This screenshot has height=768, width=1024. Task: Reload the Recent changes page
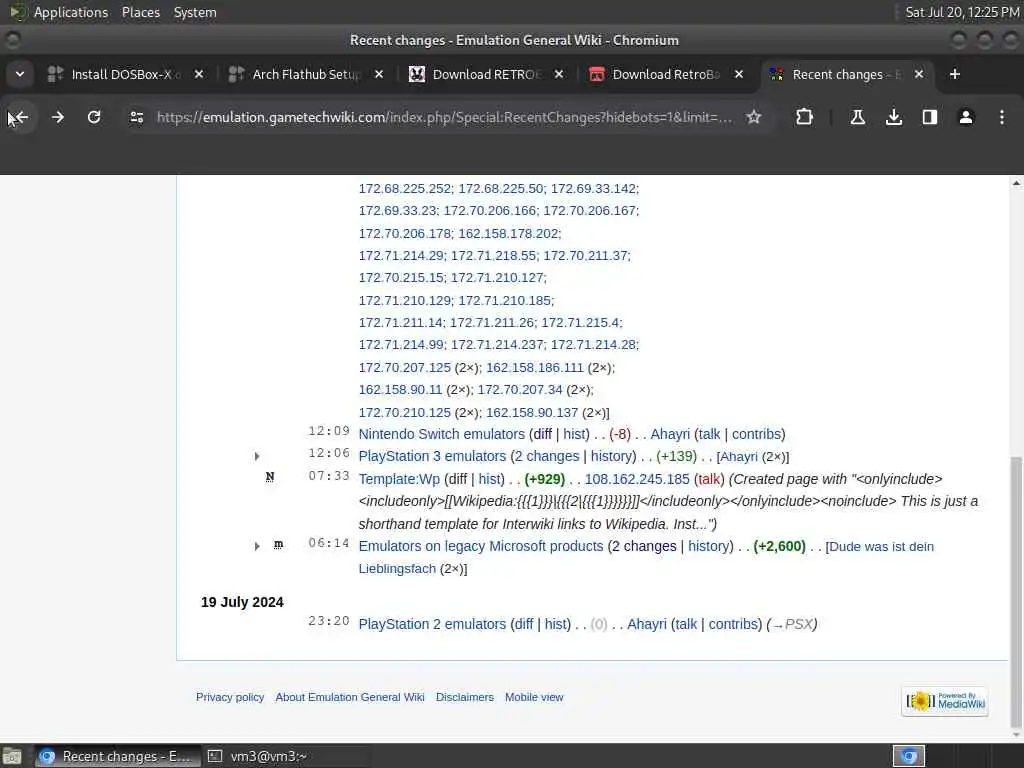pyautogui.click(x=94, y=118)
